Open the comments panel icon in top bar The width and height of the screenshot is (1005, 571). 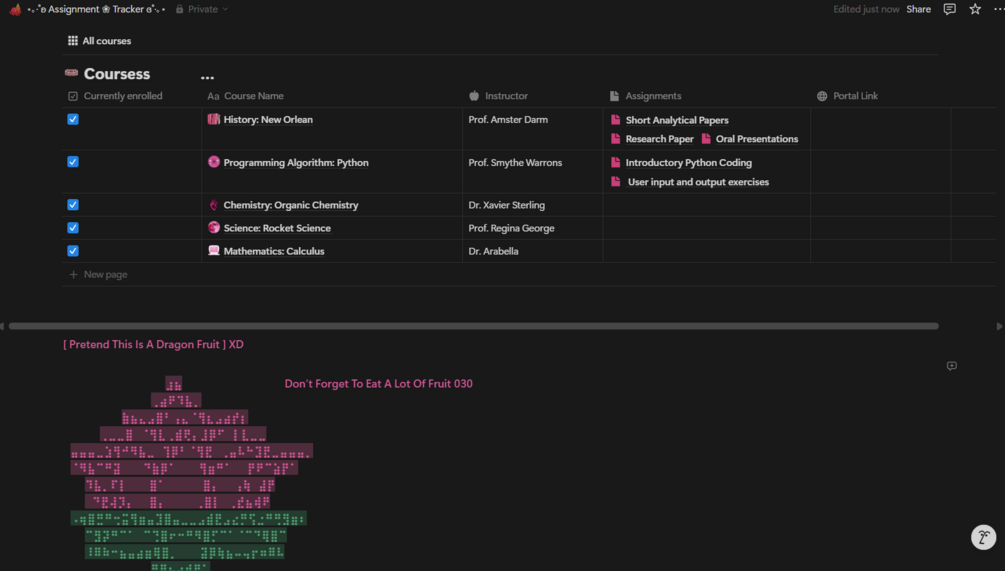click(x=949, y=9)
